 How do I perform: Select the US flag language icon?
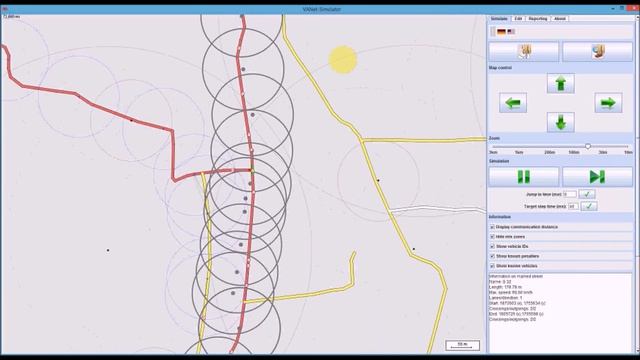coord(511,31)
